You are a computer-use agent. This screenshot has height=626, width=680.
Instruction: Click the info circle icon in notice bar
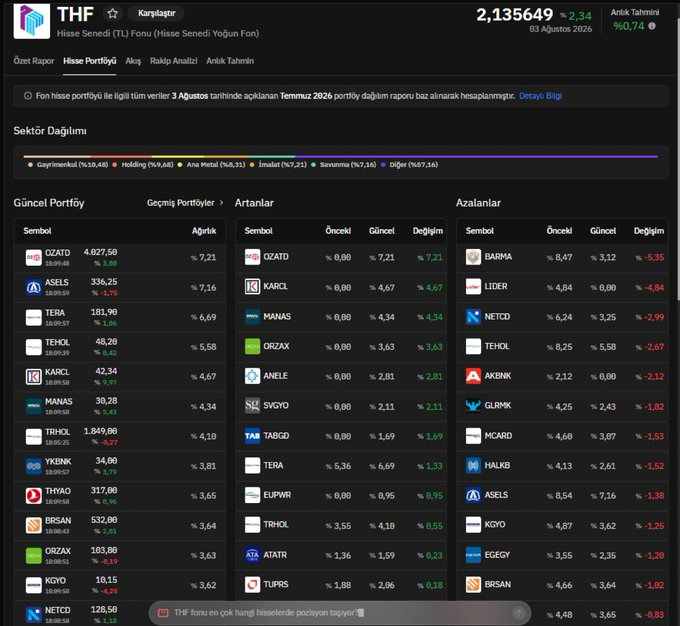(28, 96)
